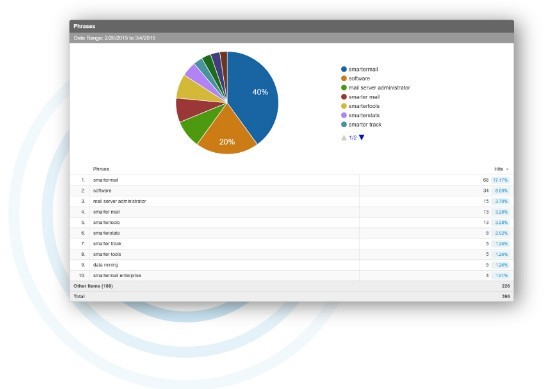
Task: Click the purple smarterstats legend dot
Action: pyautogui.click(x=344, y=115)
